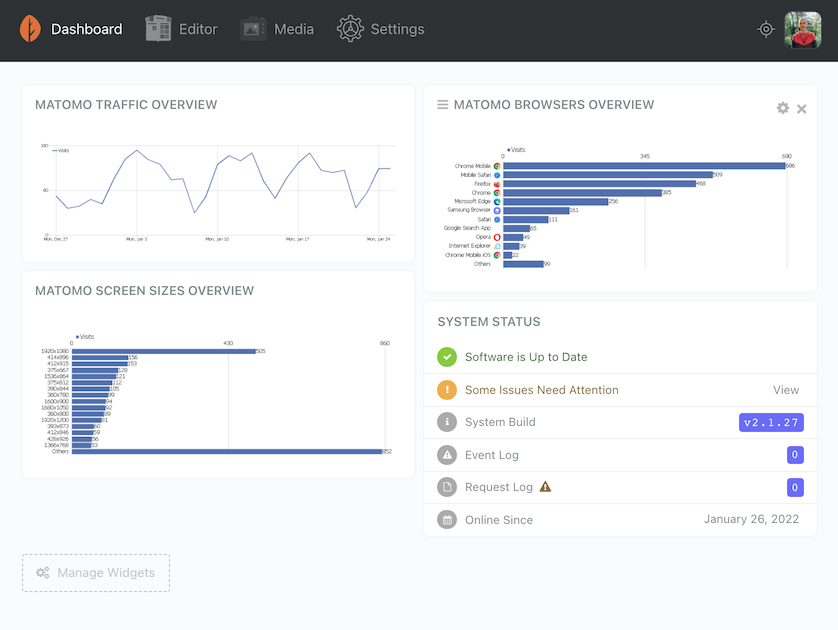Click the Online Since label

click(x=499, y=520)
